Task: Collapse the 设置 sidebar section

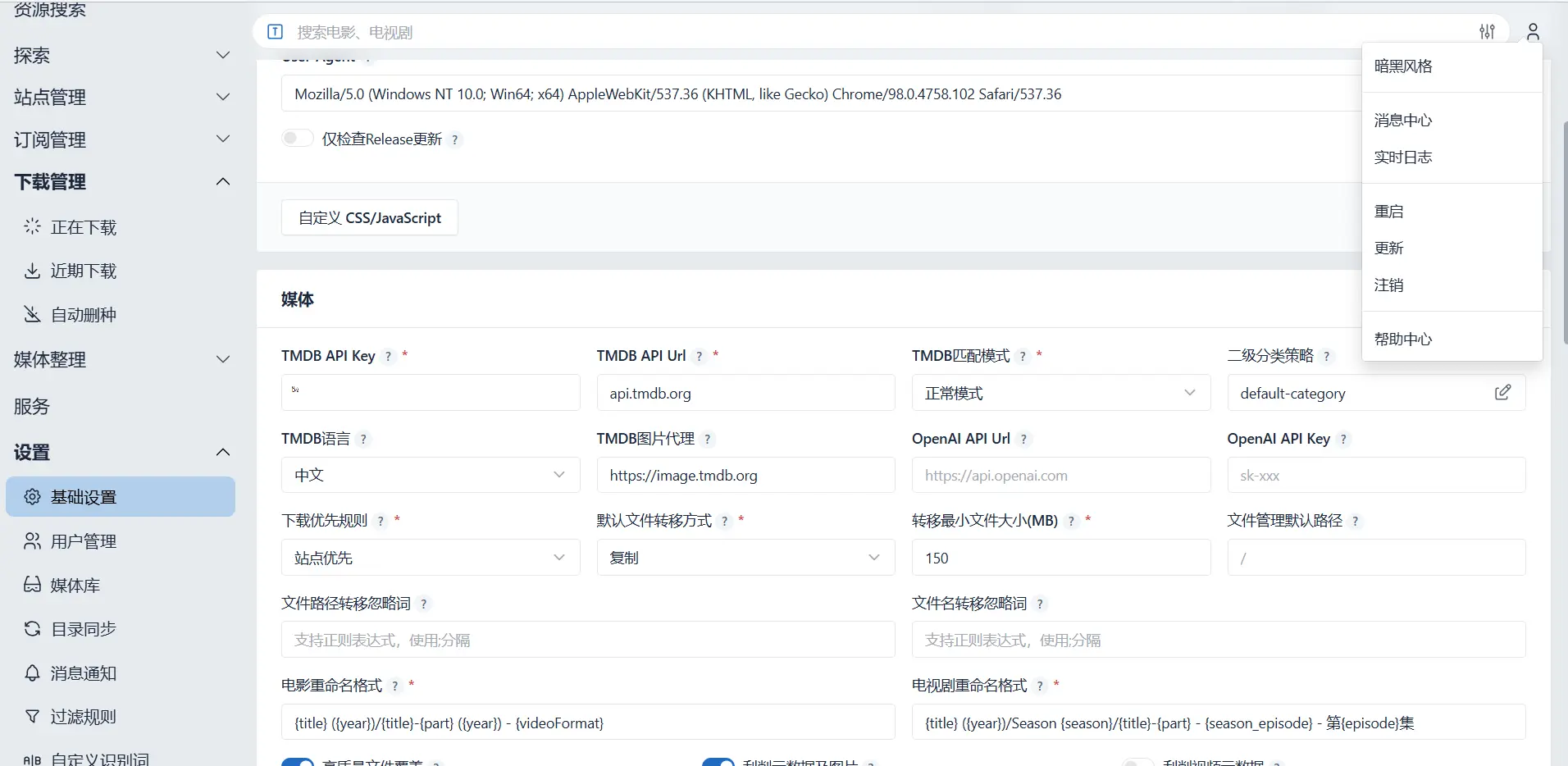Action: coord(223,452)
